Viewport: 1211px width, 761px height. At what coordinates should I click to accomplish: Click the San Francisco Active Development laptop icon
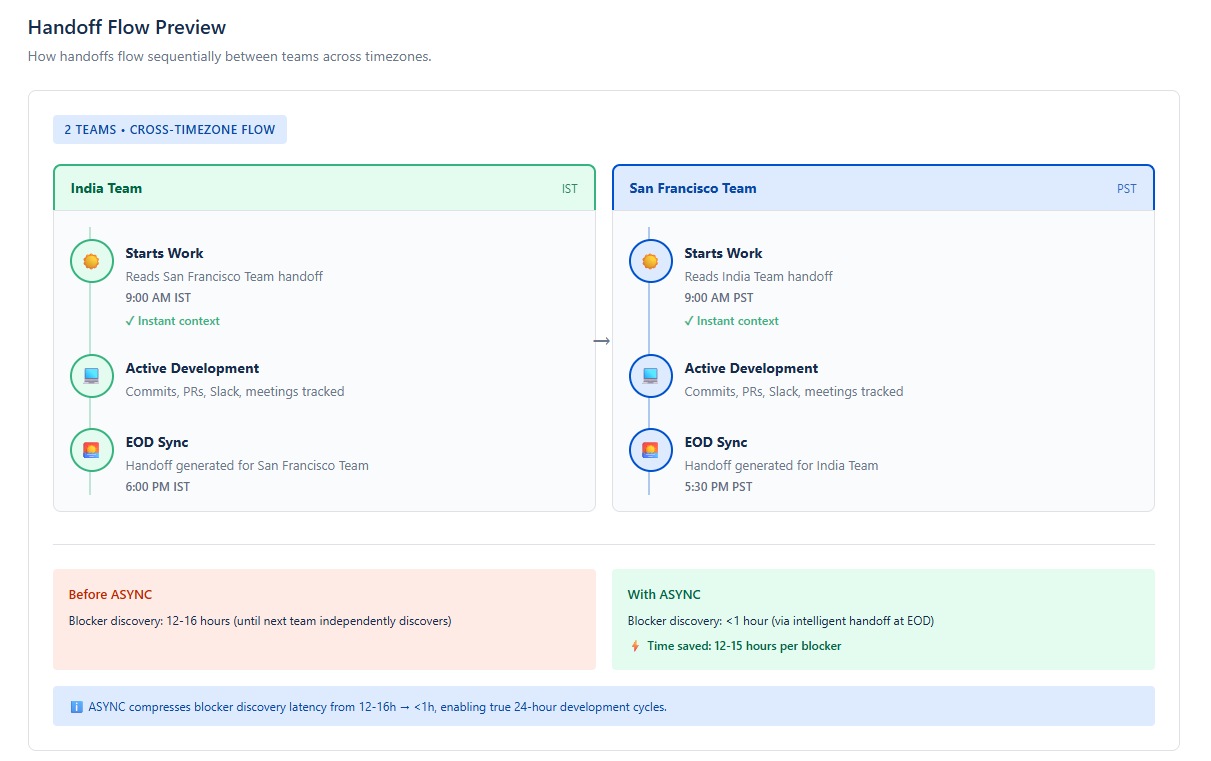coord(650,376)
